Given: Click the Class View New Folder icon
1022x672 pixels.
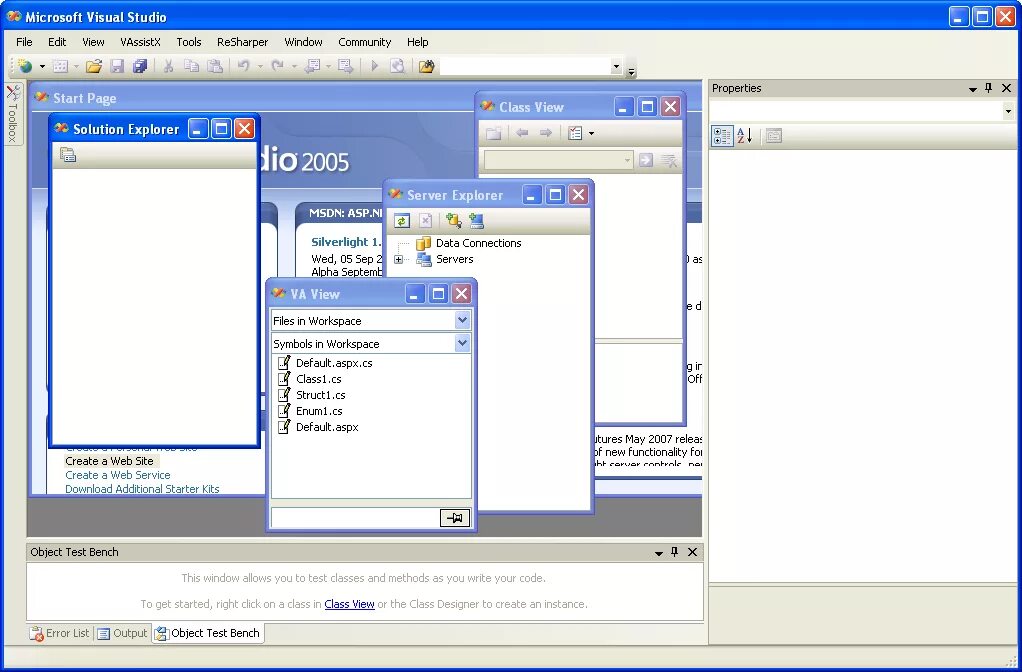Looking at the screenshot, I should [x=493, y=133].
